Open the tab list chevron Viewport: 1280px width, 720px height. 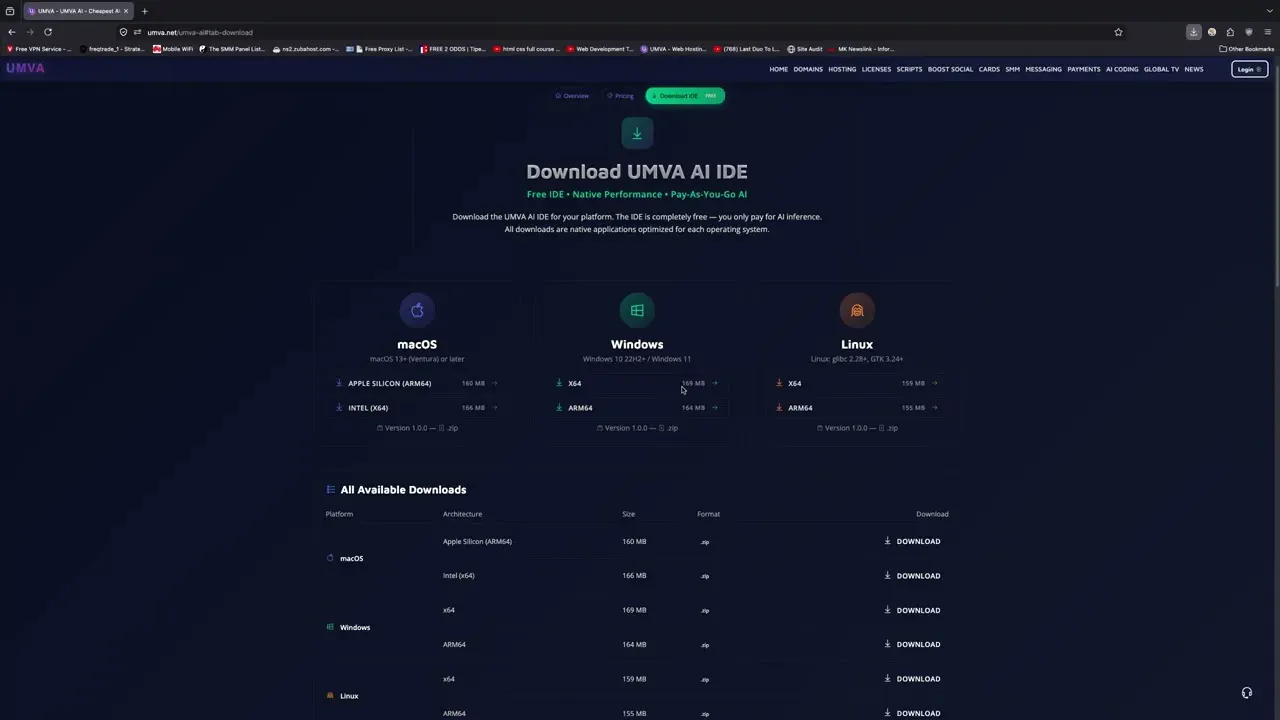(x=1268, y=11)
